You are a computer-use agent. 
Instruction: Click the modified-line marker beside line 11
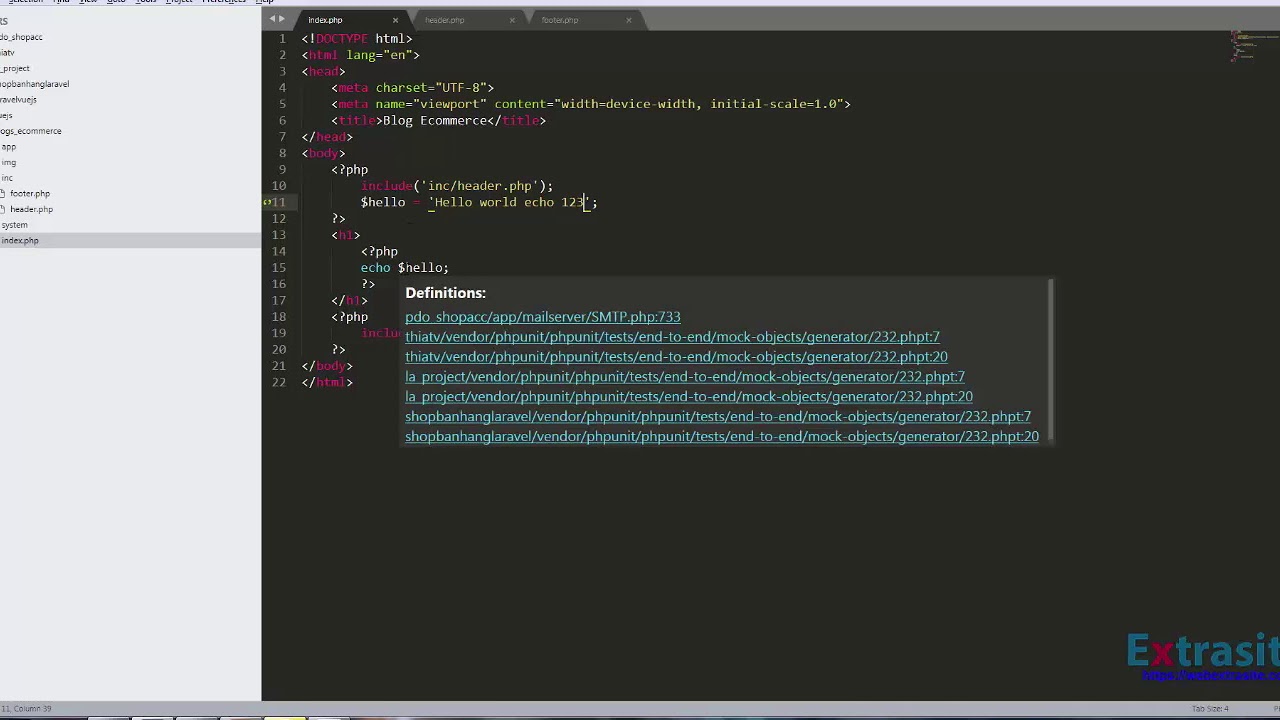coord(267,202)
